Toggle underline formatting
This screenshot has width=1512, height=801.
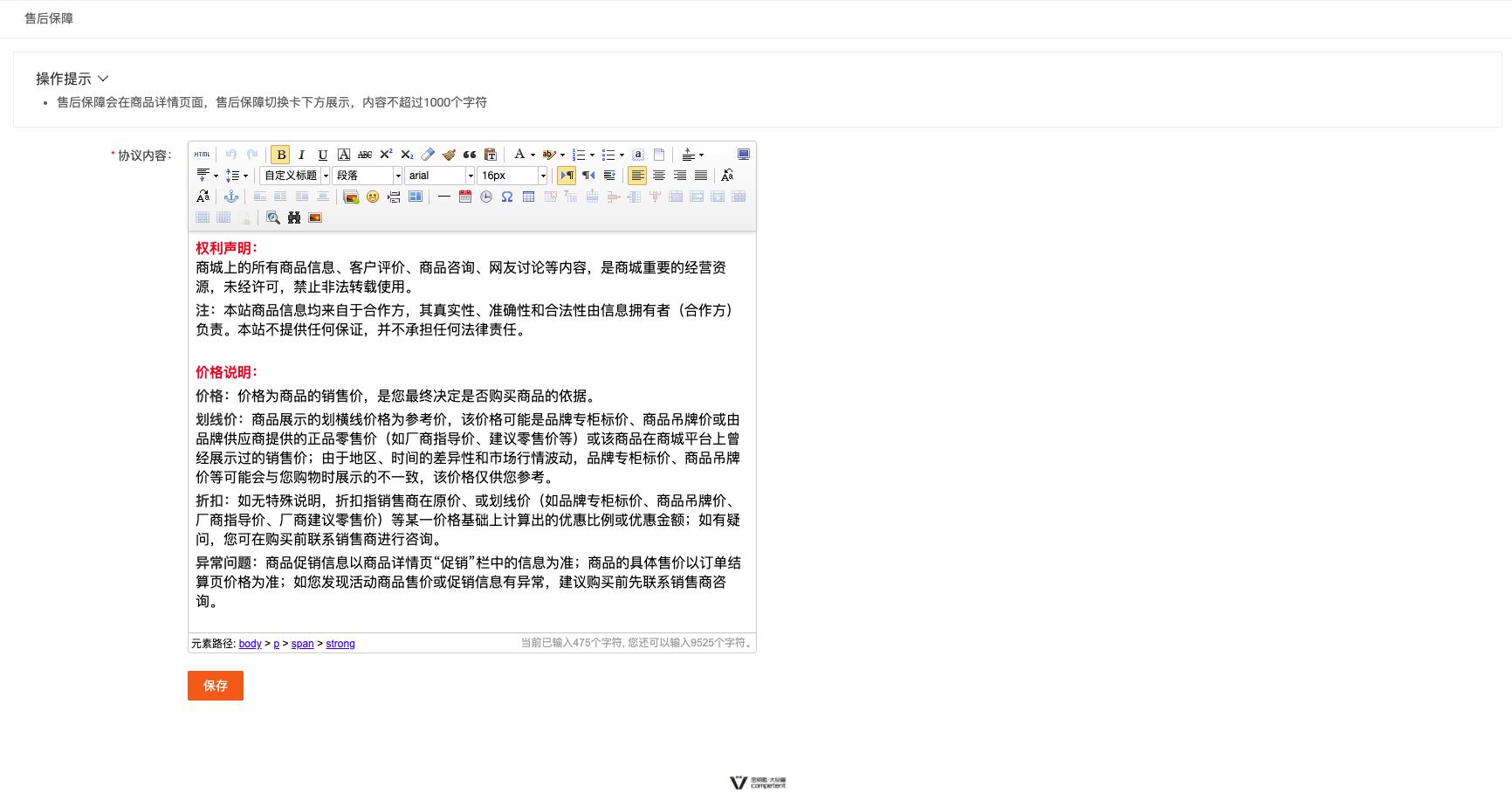323,155
